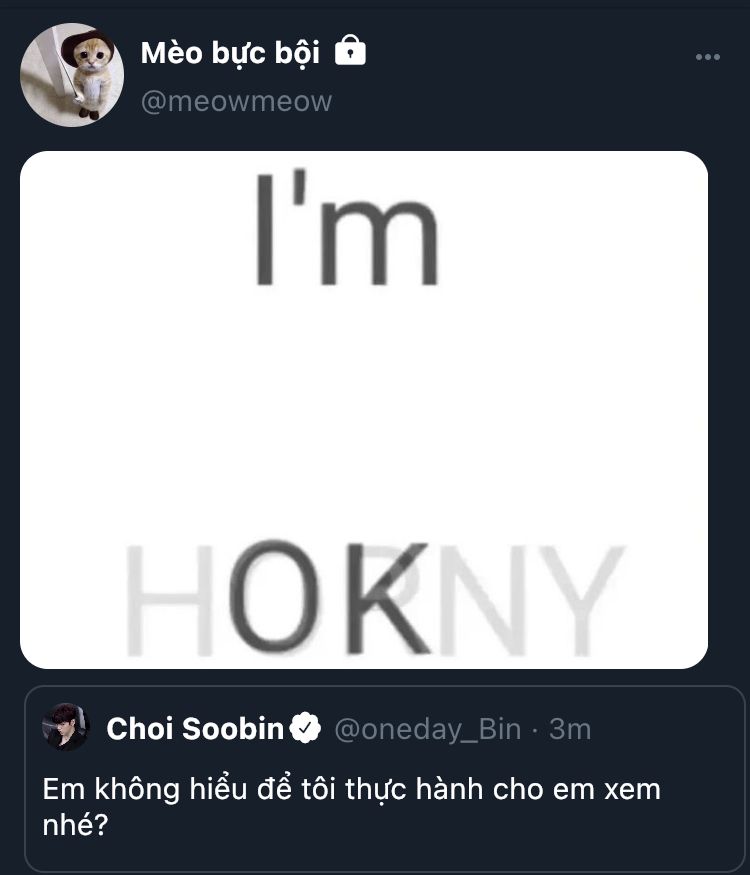Screen dimensions: 750x875
Task: Click Choi Soobin's small profile picture
Action: [67, 727]
